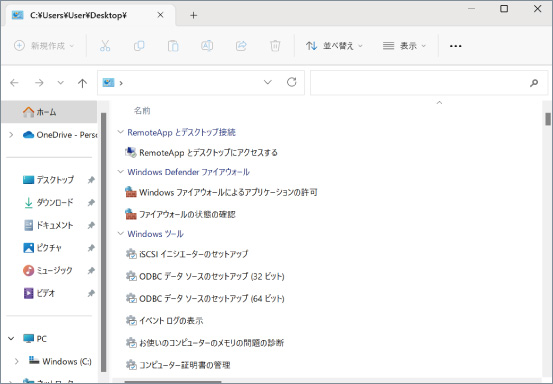Click the iSCSI イニシエーター item icon
Viewport: 553px width, 384px height.
(131, 254)
